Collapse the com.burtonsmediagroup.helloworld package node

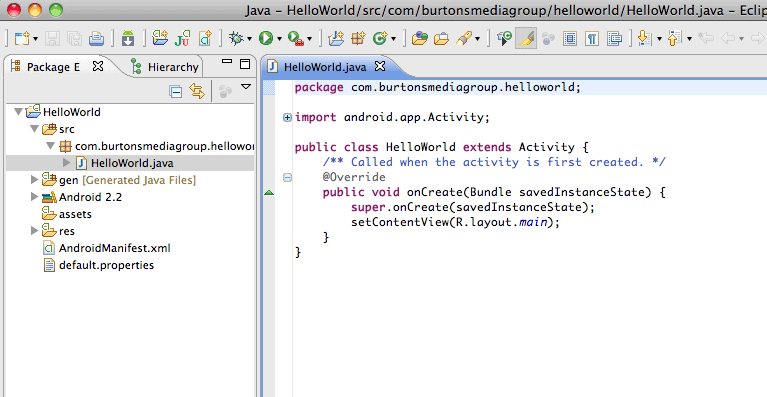tap(50, 146)
